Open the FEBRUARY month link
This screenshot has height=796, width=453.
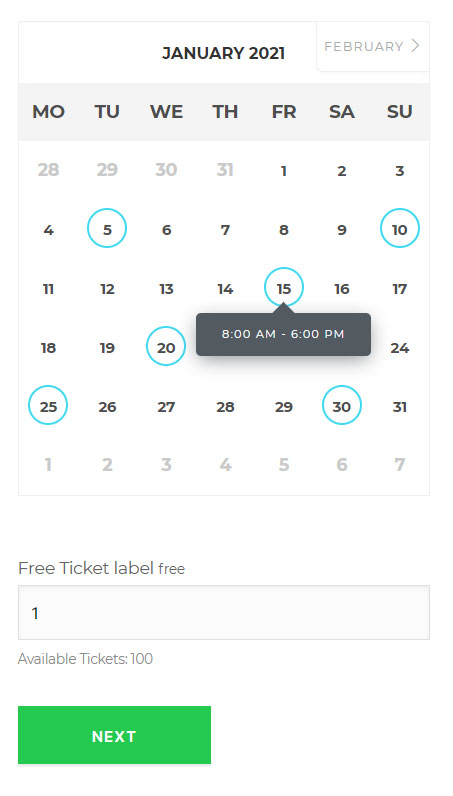pos(364,46)
